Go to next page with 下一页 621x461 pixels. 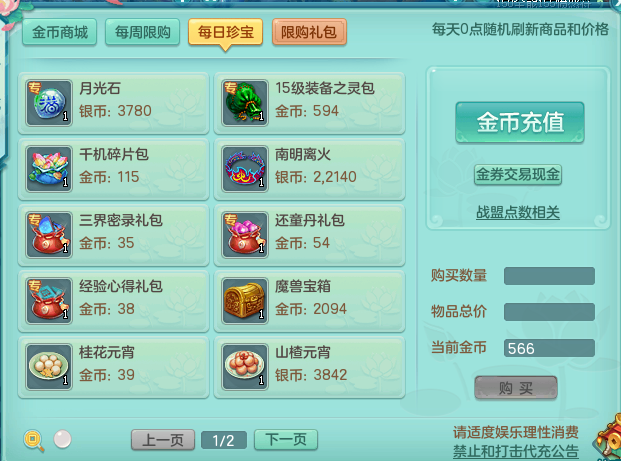(286, 440)
